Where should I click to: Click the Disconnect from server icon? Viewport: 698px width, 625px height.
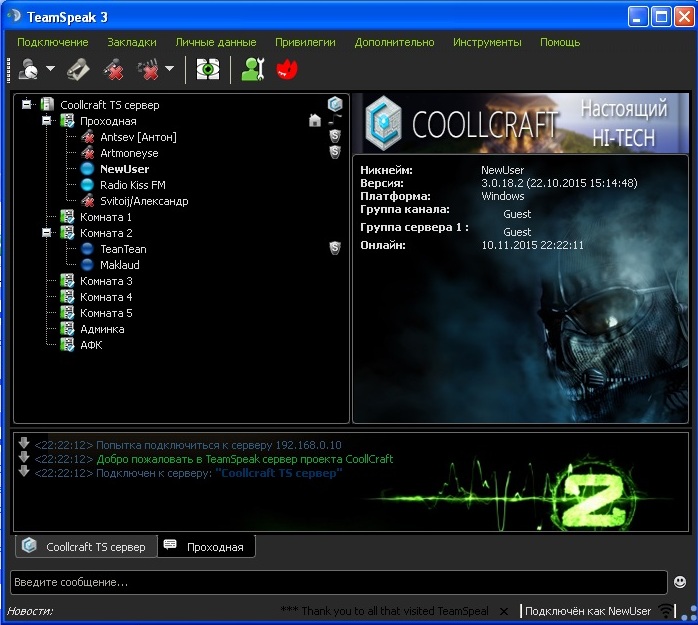point(113,69)
